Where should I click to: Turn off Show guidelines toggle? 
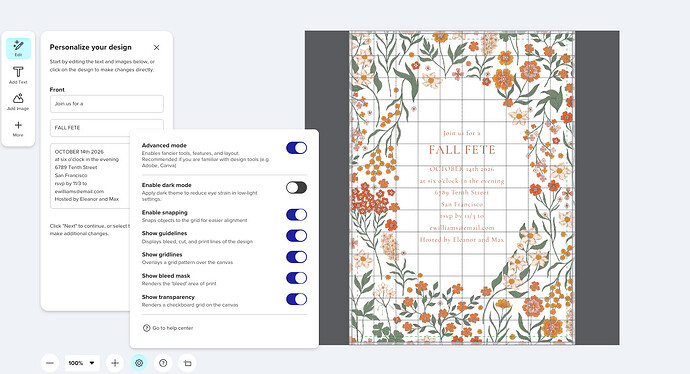click(296, 236)
